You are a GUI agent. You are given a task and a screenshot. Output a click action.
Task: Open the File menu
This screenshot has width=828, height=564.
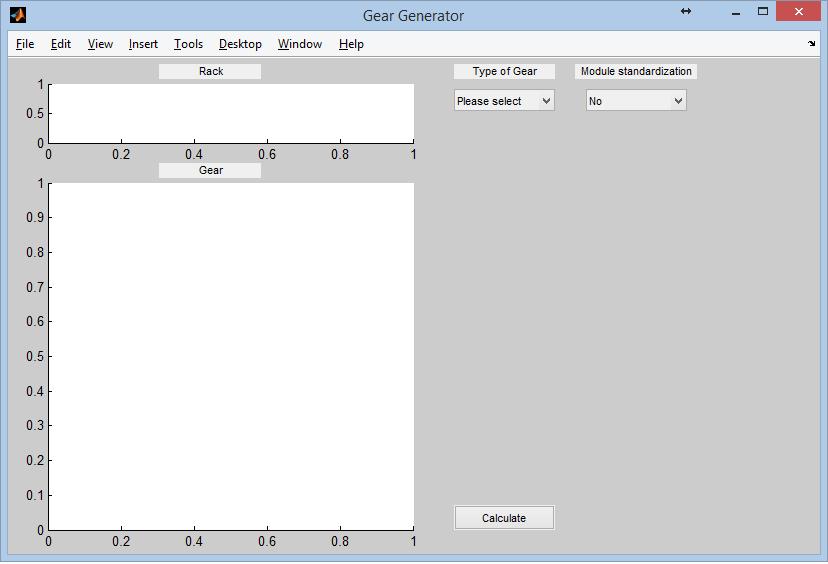(25, 44)
